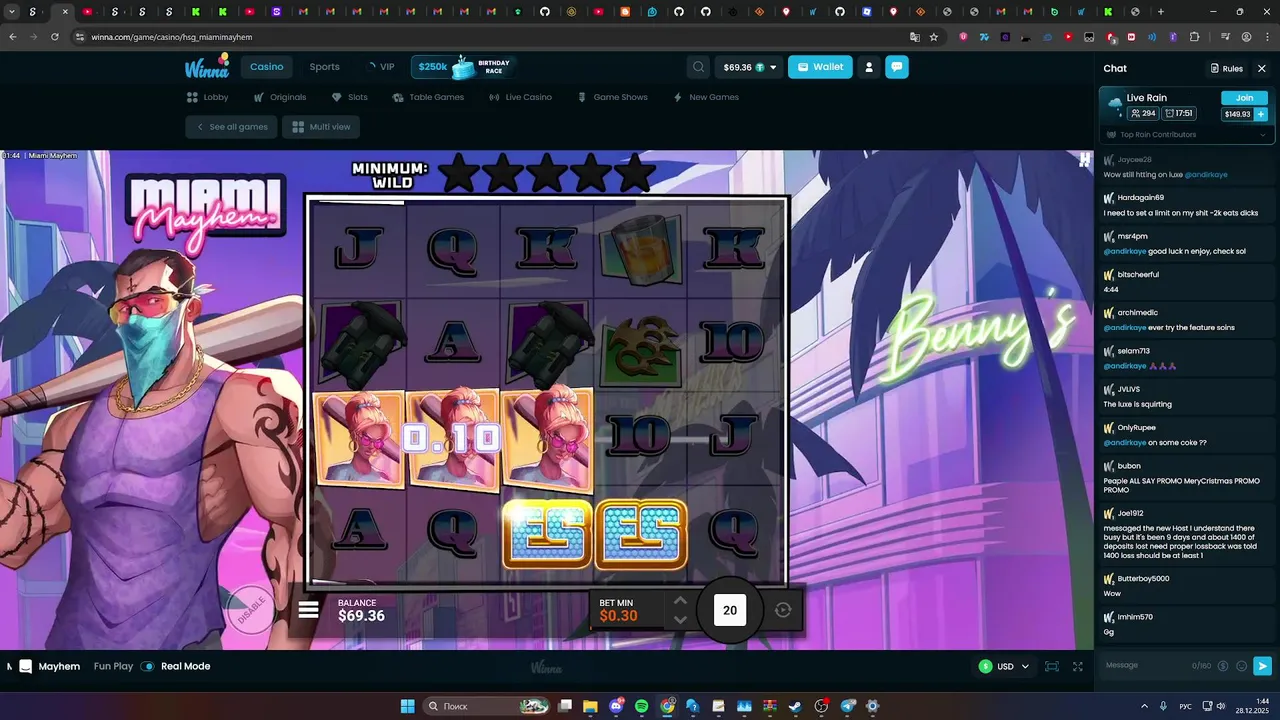Image resolution: width=1280 pixels, height=720 pixels.
Task: Open the Slots category
Action: coord(349,97)
